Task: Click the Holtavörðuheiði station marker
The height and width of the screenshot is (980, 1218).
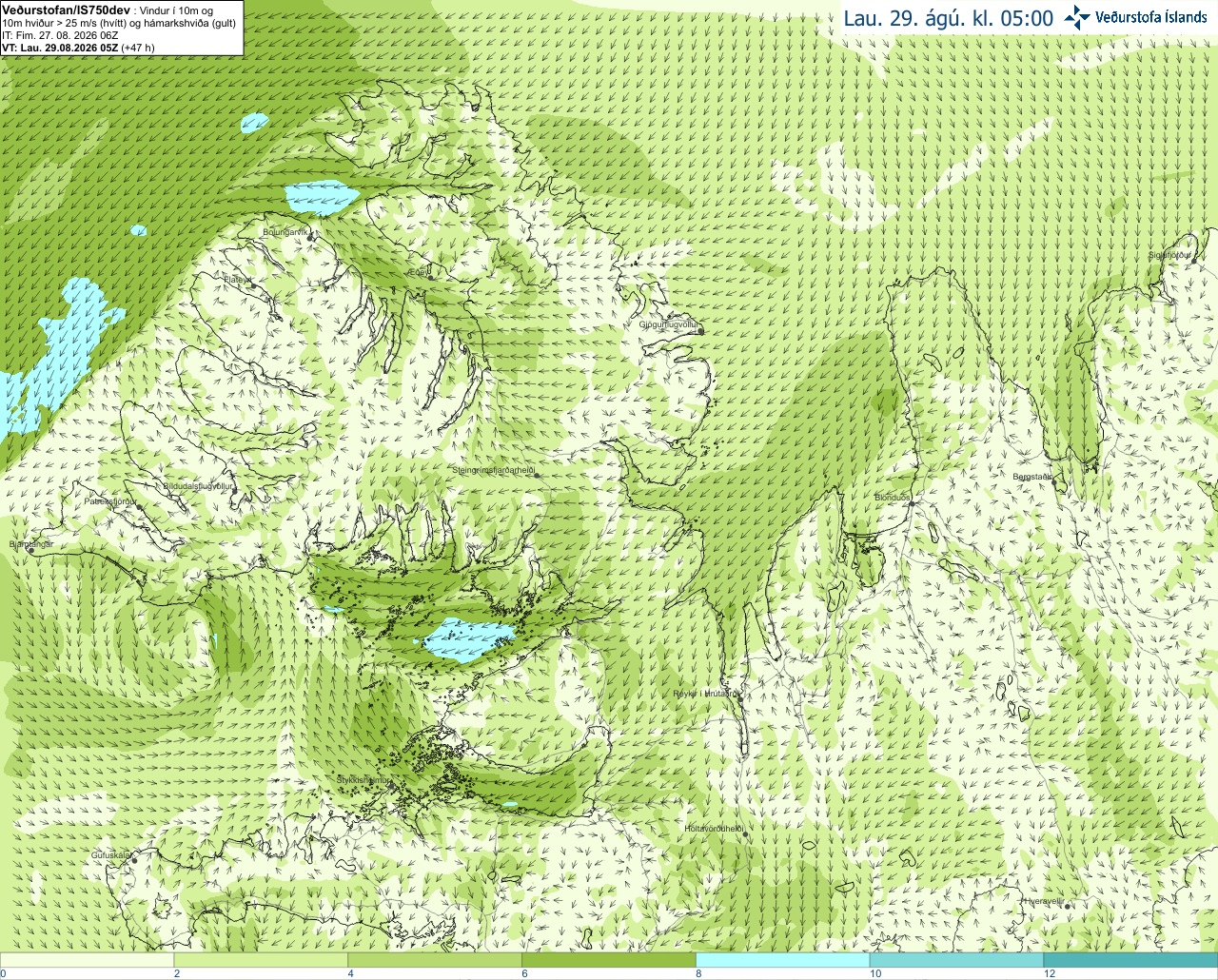Action: pyautogui.click(x=746, y=834)
